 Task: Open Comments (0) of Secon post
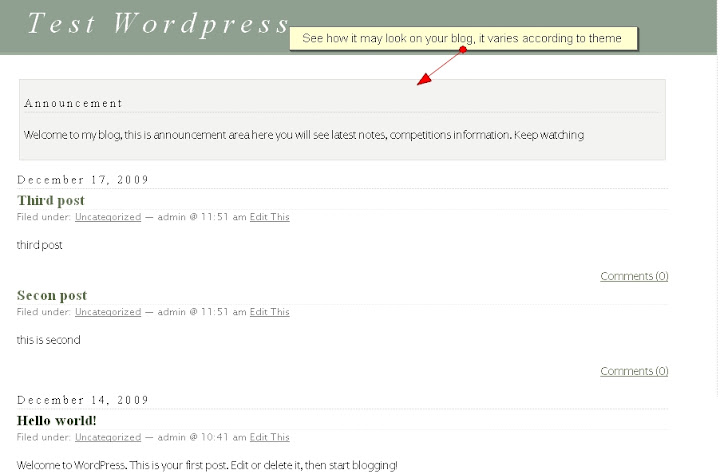pos(634,371)
